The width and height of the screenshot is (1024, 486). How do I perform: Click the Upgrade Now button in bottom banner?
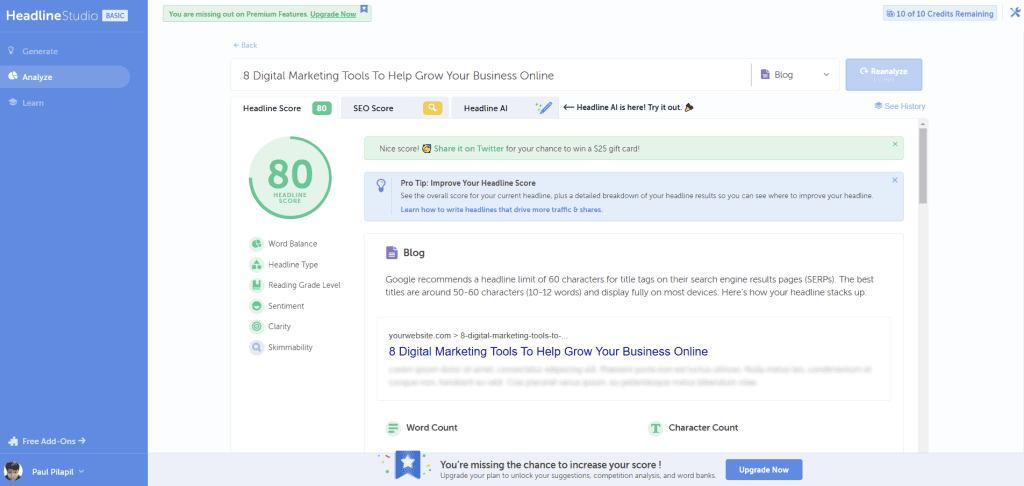pyautogui.click(x=763, y=470)
